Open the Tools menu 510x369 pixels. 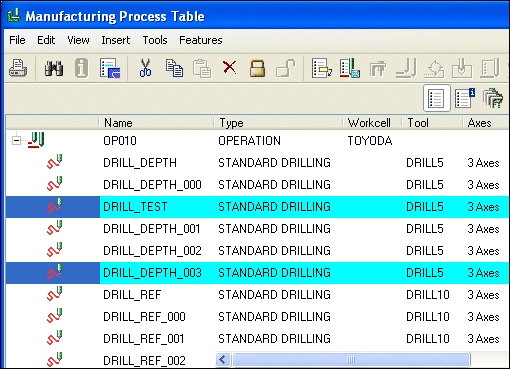coord(155,40)
